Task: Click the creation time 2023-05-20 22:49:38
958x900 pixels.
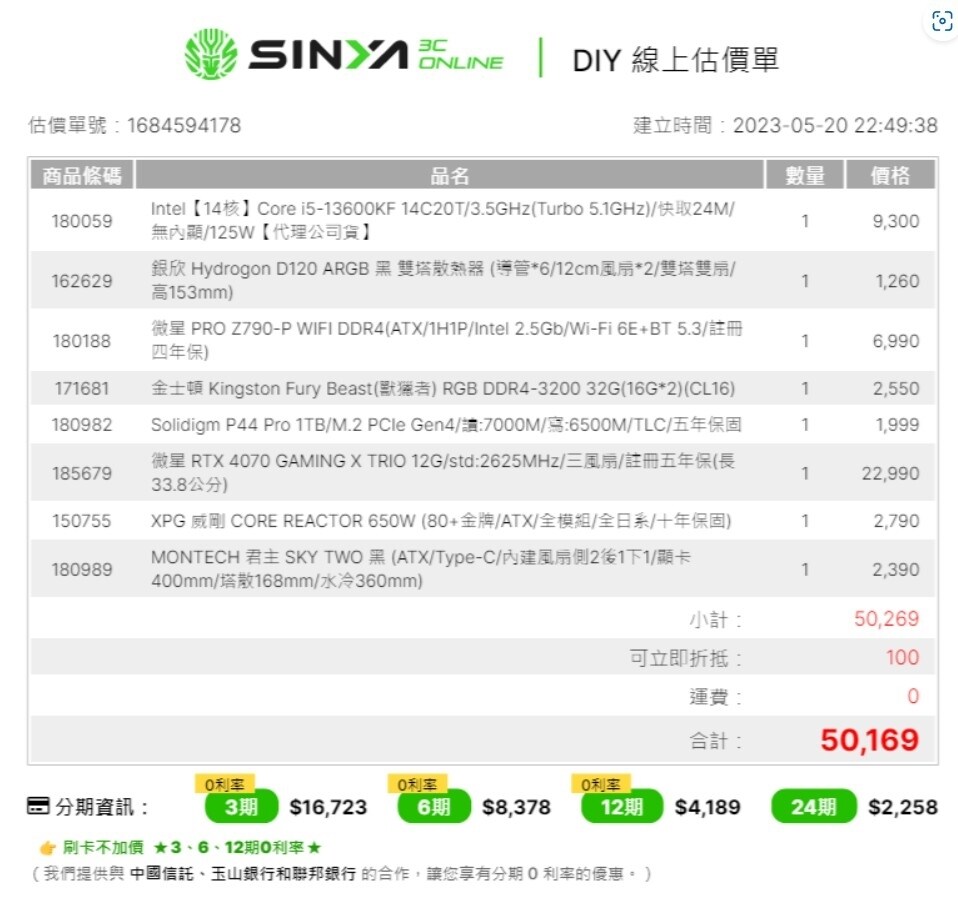Action: 835,126
